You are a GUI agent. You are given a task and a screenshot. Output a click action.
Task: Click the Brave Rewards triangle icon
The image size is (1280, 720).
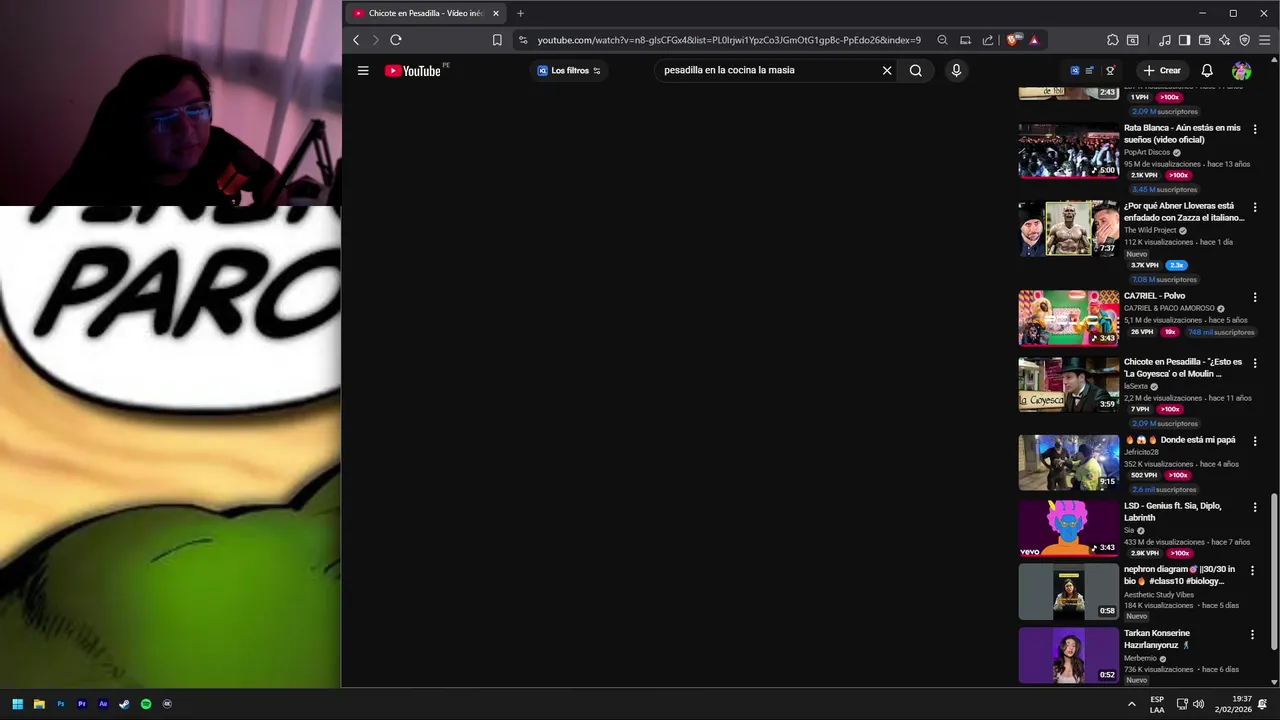(1034, 40)
